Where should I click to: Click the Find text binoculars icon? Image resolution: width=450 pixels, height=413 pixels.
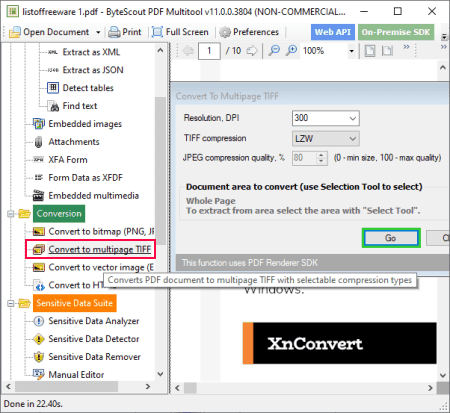point(53,106)
